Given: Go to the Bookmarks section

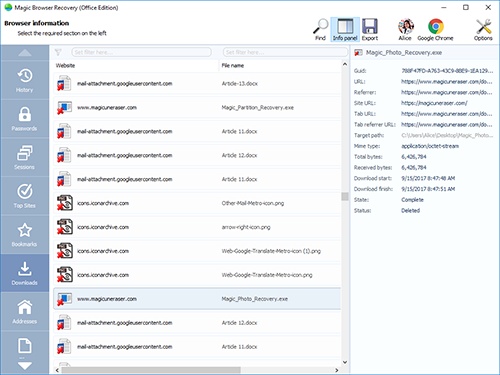Looking at the screenshot, I should pos(25,235).
